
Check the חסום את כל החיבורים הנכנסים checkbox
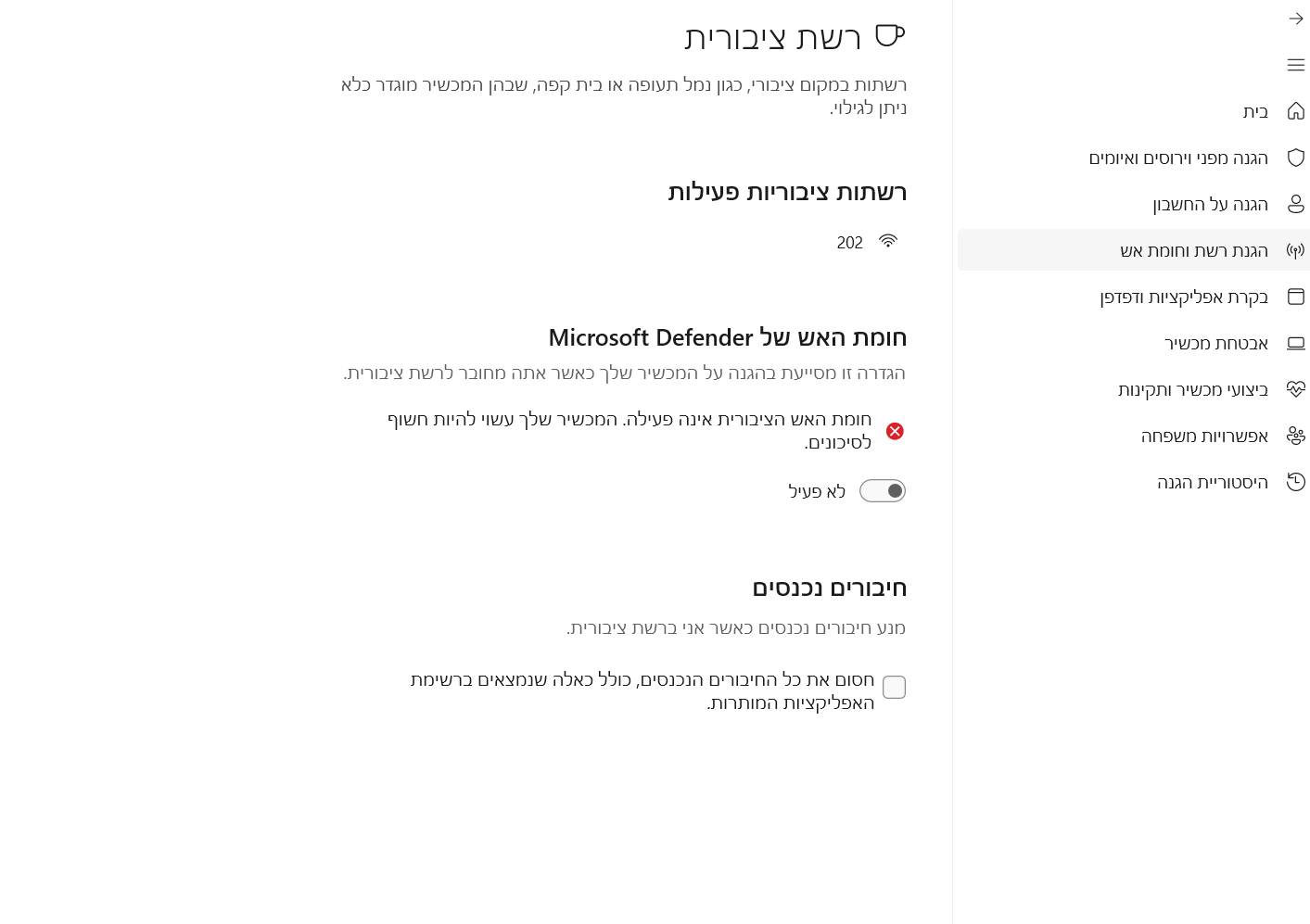pyautogui.click(x=894, y=687)
